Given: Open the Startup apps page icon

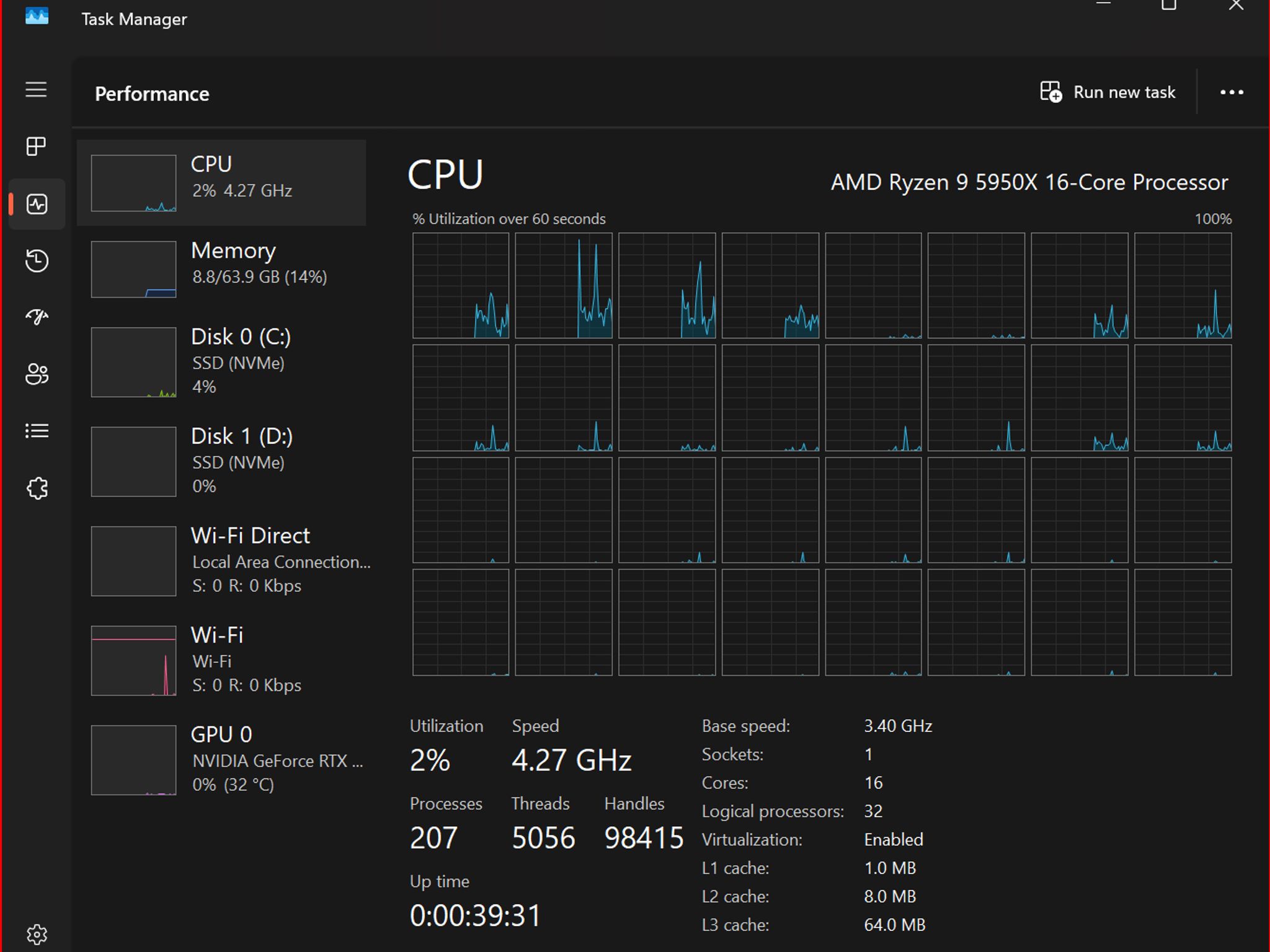Looking at the screenshot, I should pyautogui.click(x=37, y=317).
